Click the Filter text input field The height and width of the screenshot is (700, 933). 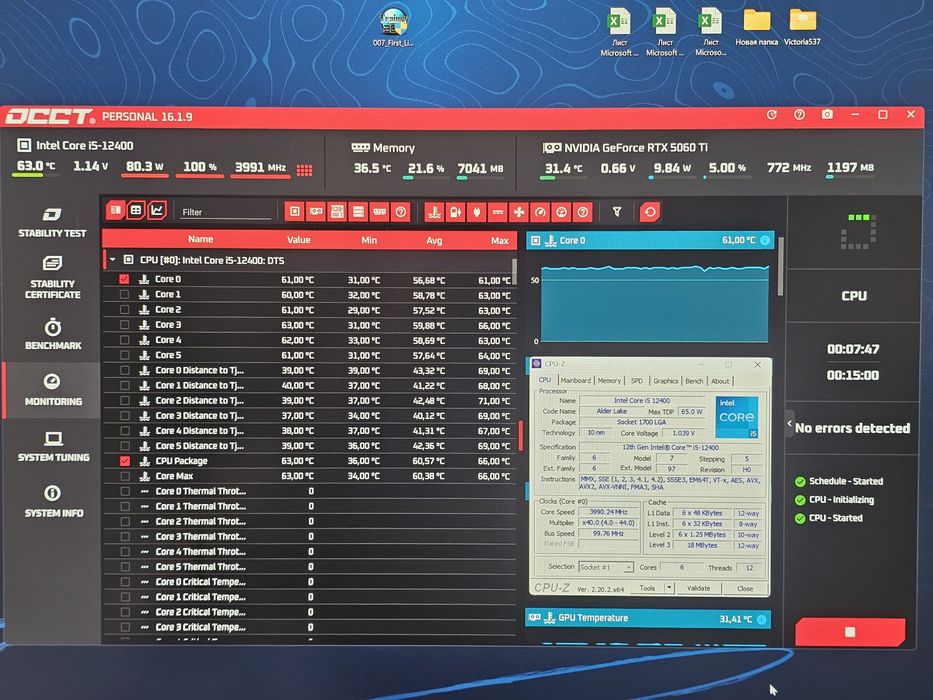click(225, 212)
